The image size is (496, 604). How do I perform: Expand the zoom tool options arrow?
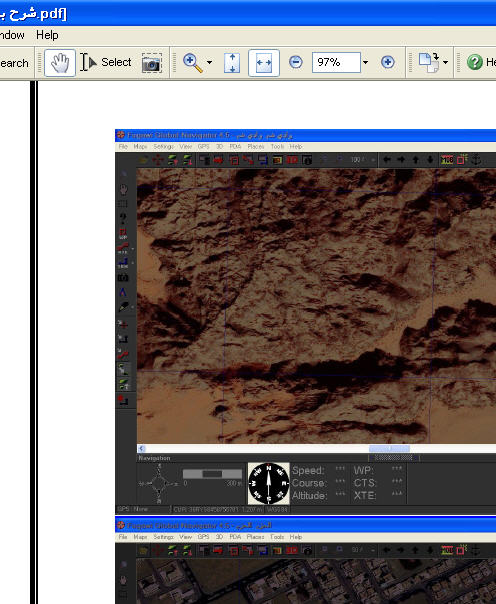(x=209, y=62)
